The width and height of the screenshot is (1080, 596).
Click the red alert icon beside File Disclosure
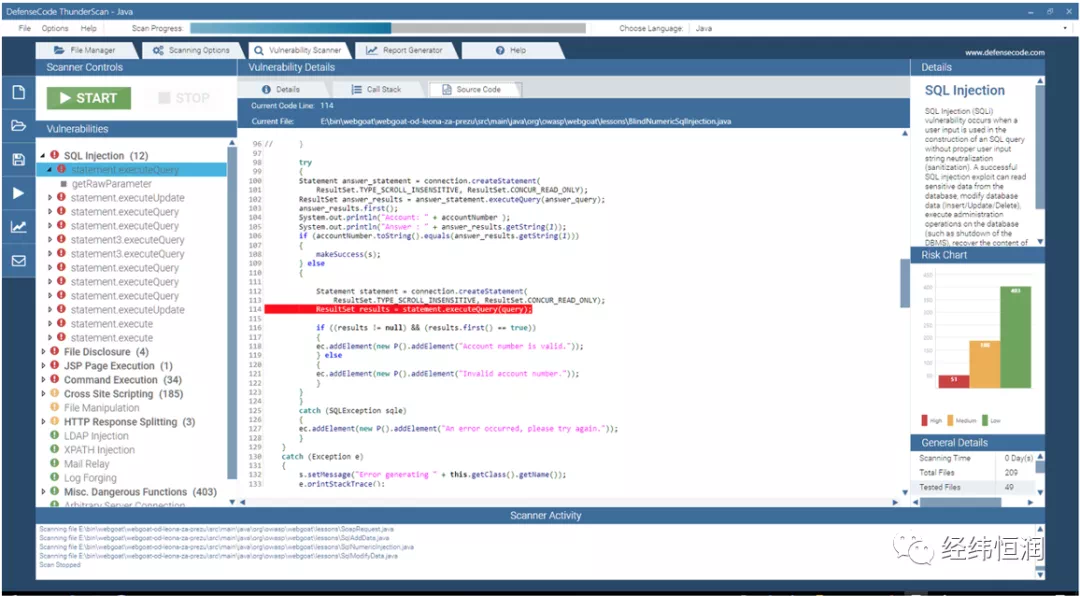tap(54, 351)
